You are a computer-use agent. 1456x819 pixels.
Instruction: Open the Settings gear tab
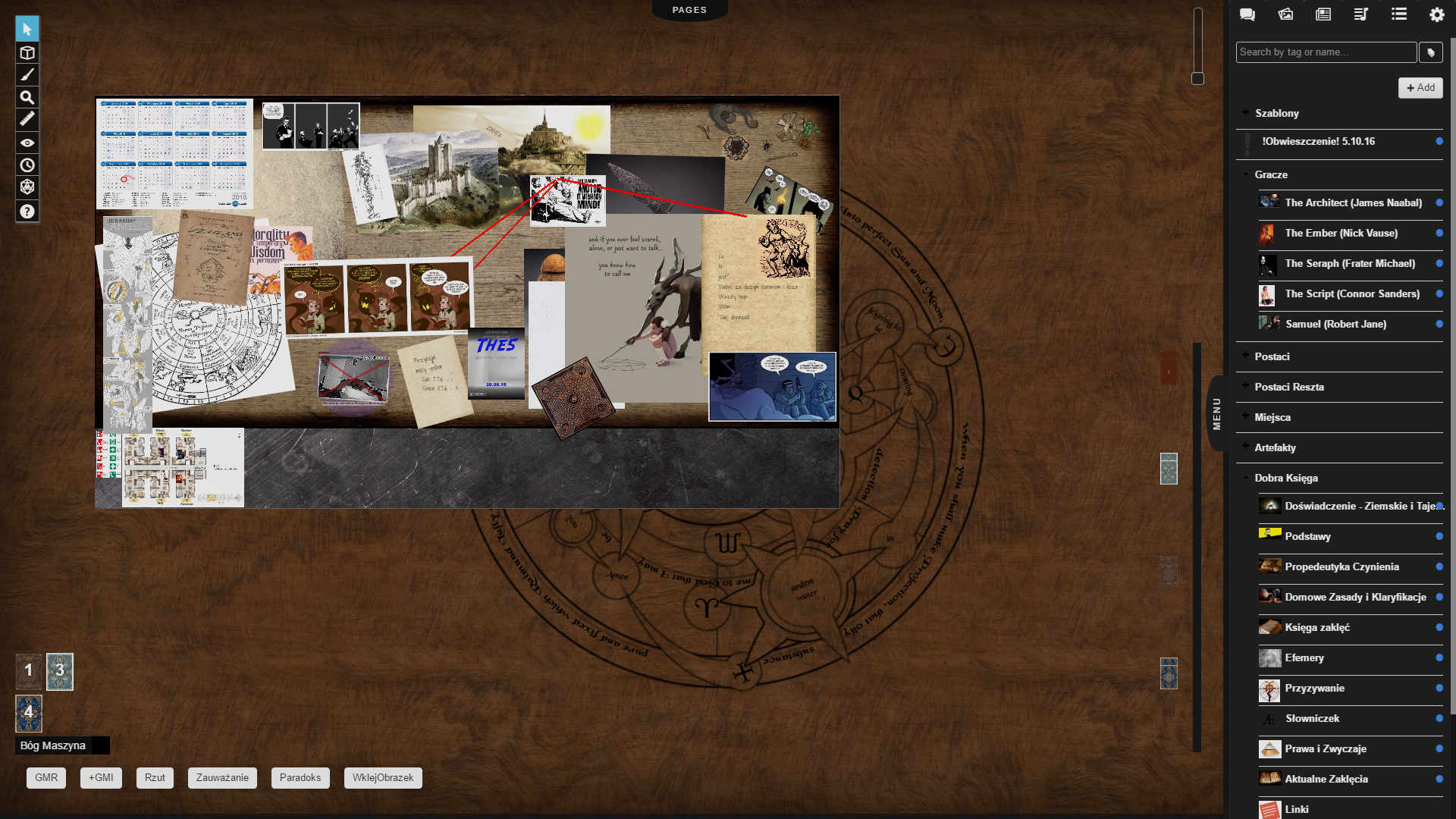1436,14
